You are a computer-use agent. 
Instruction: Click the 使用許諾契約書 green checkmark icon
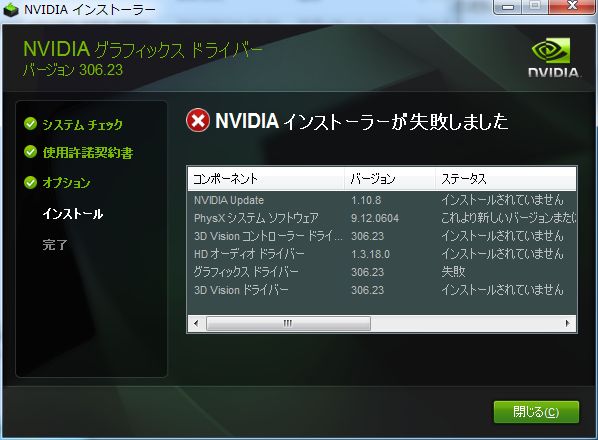(x=30, y=152)
